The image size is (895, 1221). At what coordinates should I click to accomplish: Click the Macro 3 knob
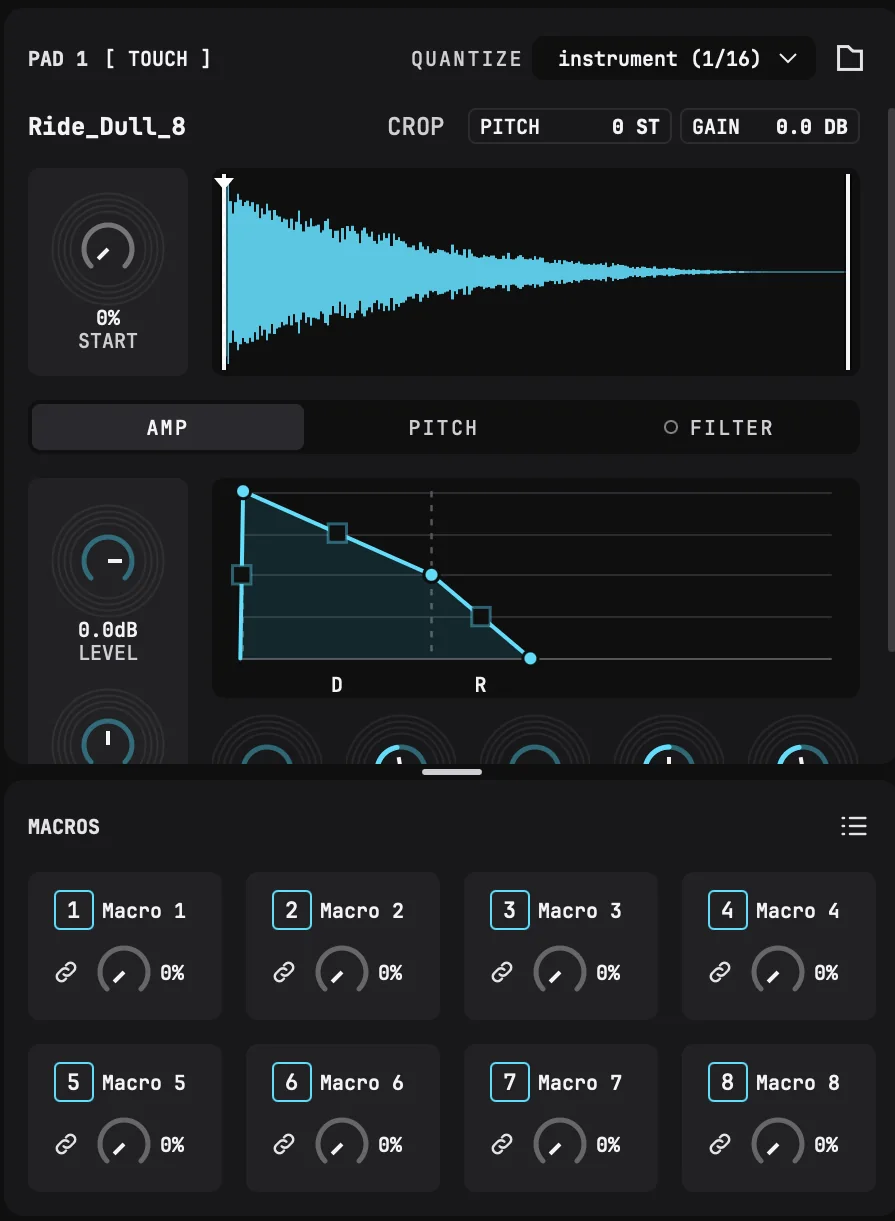560,972
